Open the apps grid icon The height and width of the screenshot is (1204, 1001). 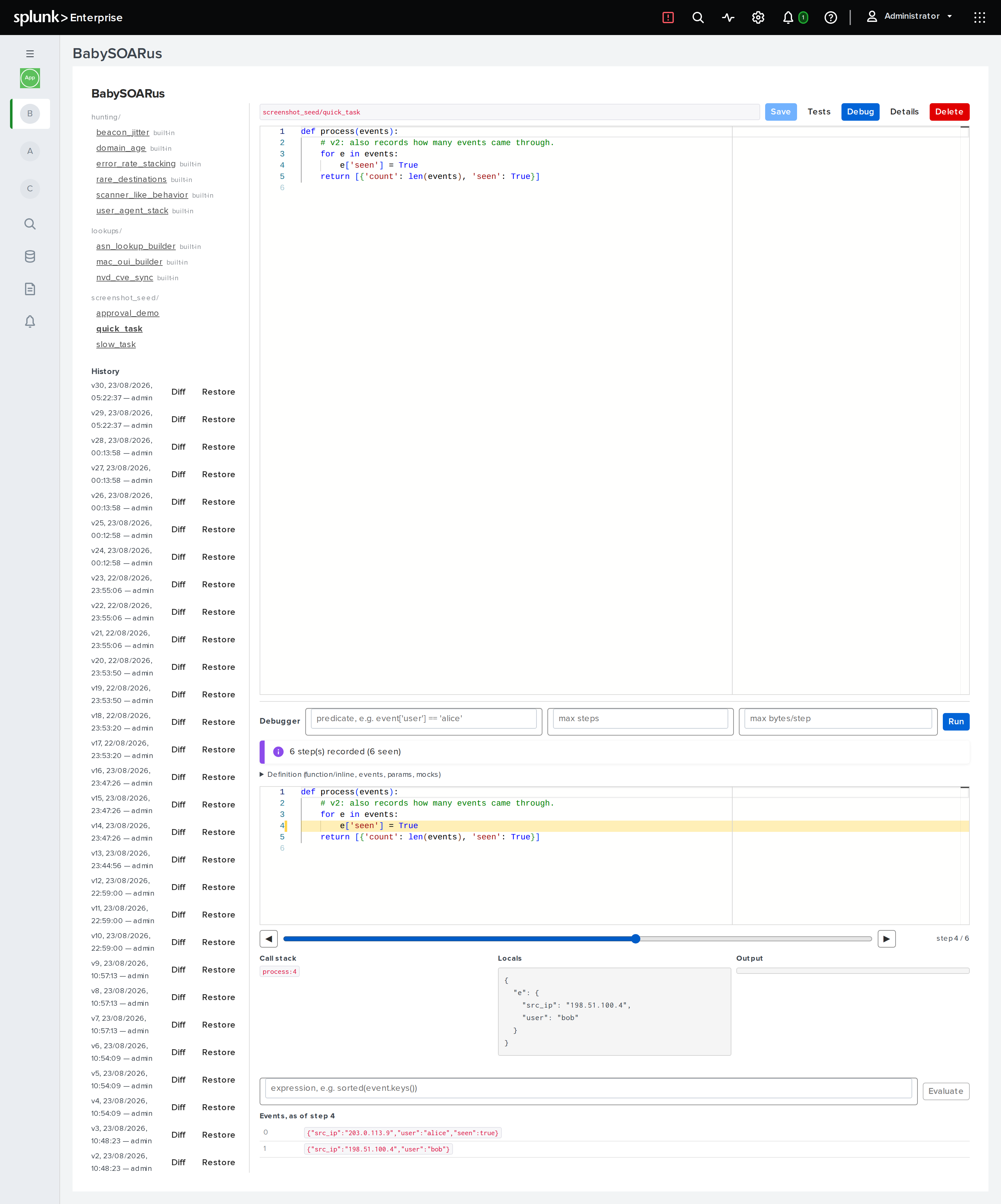tap(980, 17)
